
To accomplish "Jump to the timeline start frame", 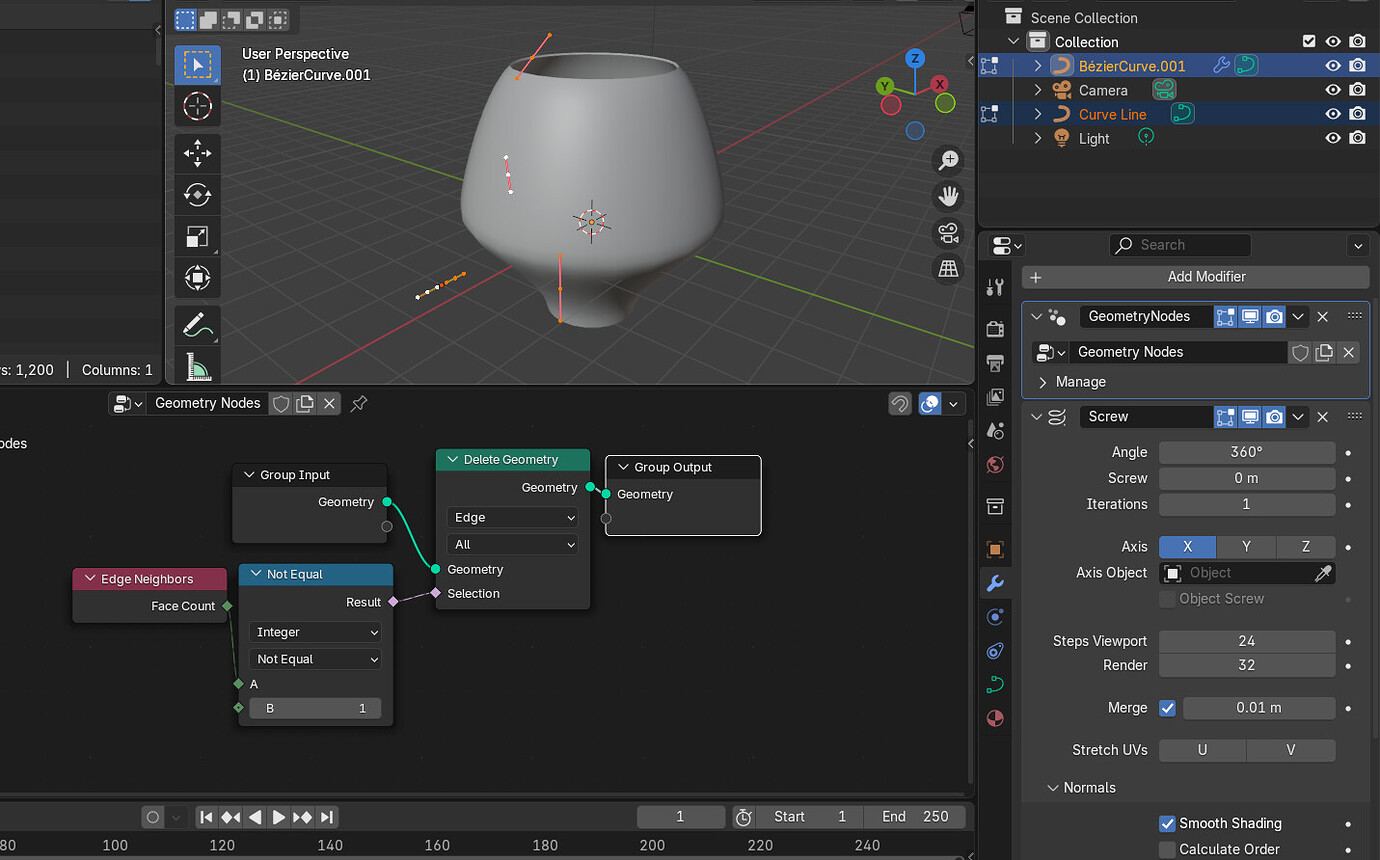I will [206, 817].
